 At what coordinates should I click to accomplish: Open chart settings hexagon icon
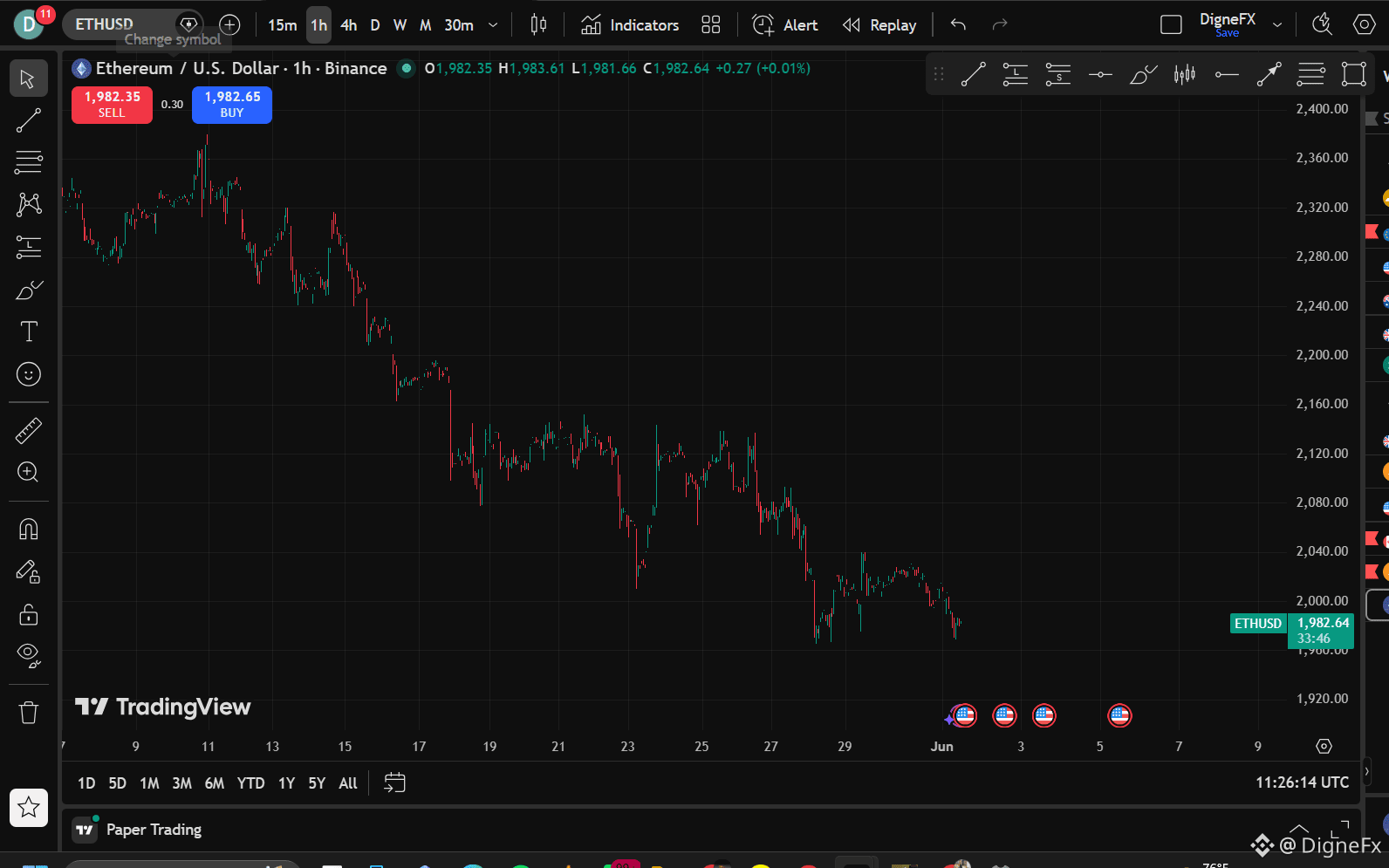coord(1364,24)
